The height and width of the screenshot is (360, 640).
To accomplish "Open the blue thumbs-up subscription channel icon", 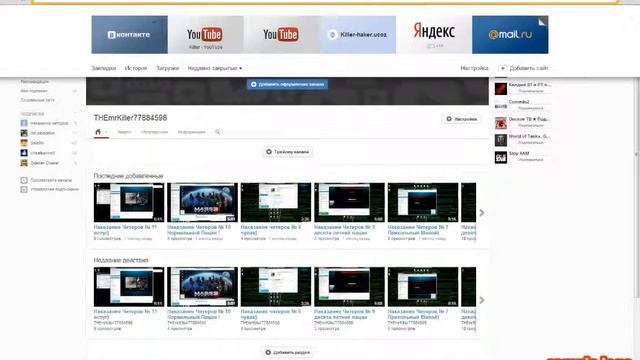I will tap(24, 153).
